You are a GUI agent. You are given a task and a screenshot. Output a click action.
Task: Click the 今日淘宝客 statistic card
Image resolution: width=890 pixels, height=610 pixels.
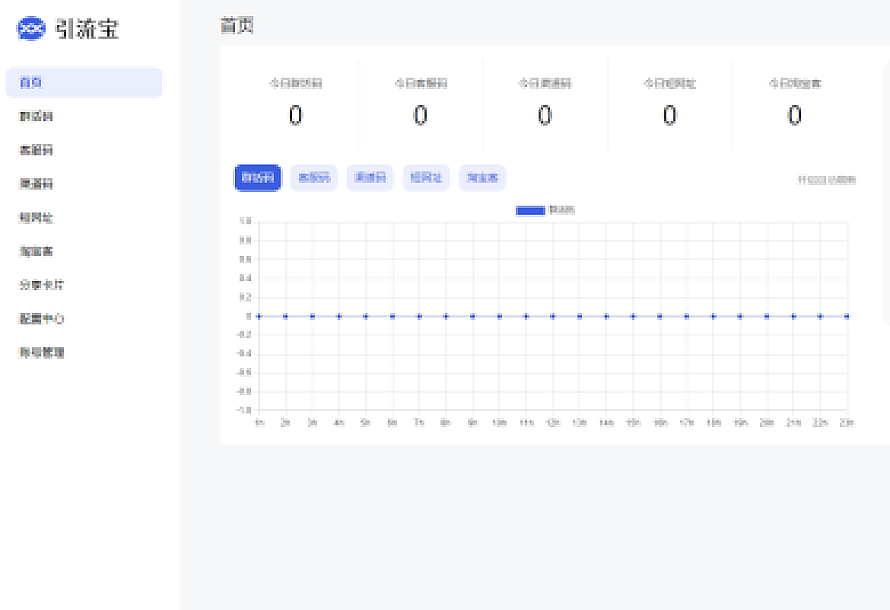[x=794, y=104]
